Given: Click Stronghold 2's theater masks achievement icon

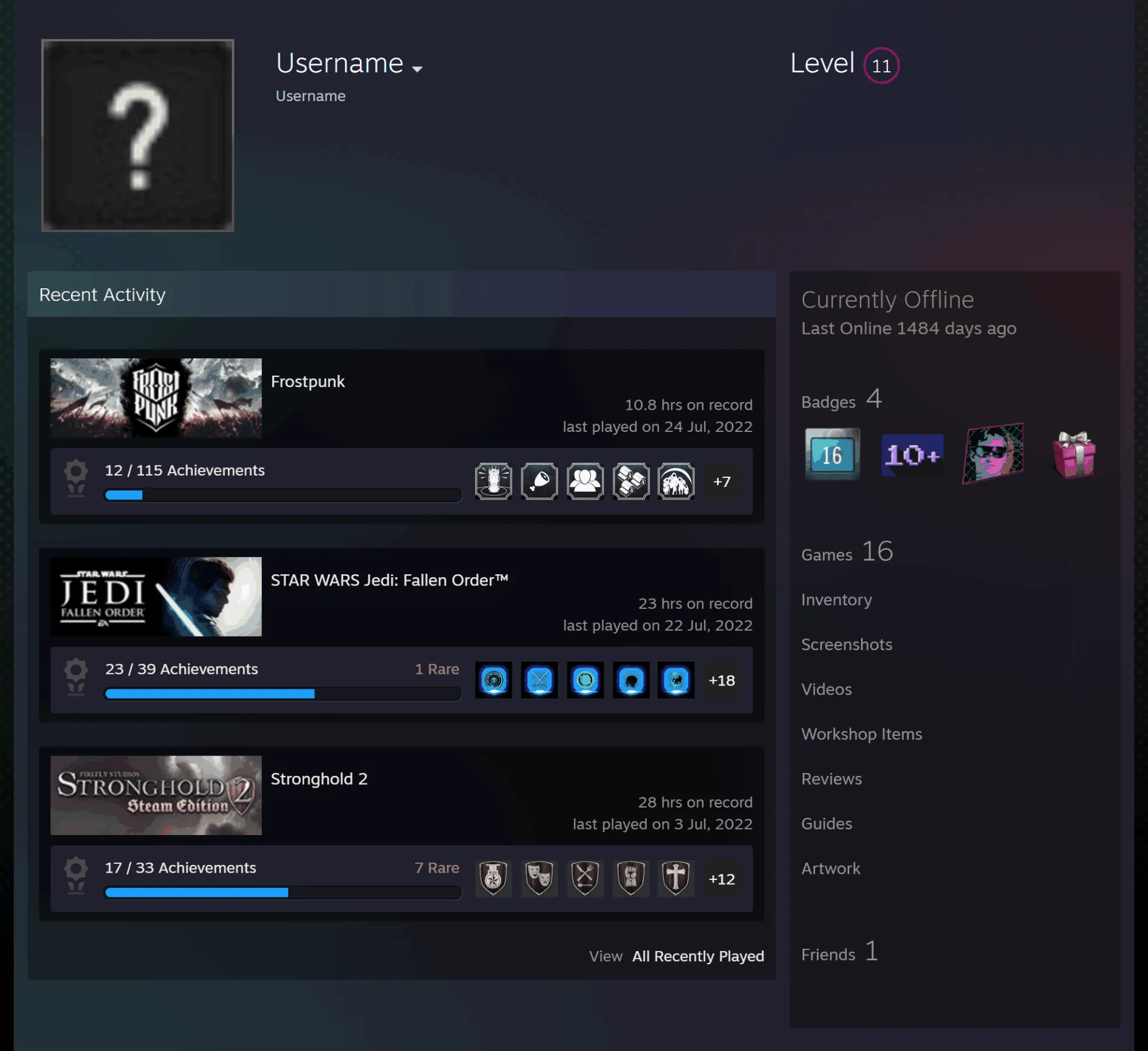Looking at the screenshot, I should [539, 878].
